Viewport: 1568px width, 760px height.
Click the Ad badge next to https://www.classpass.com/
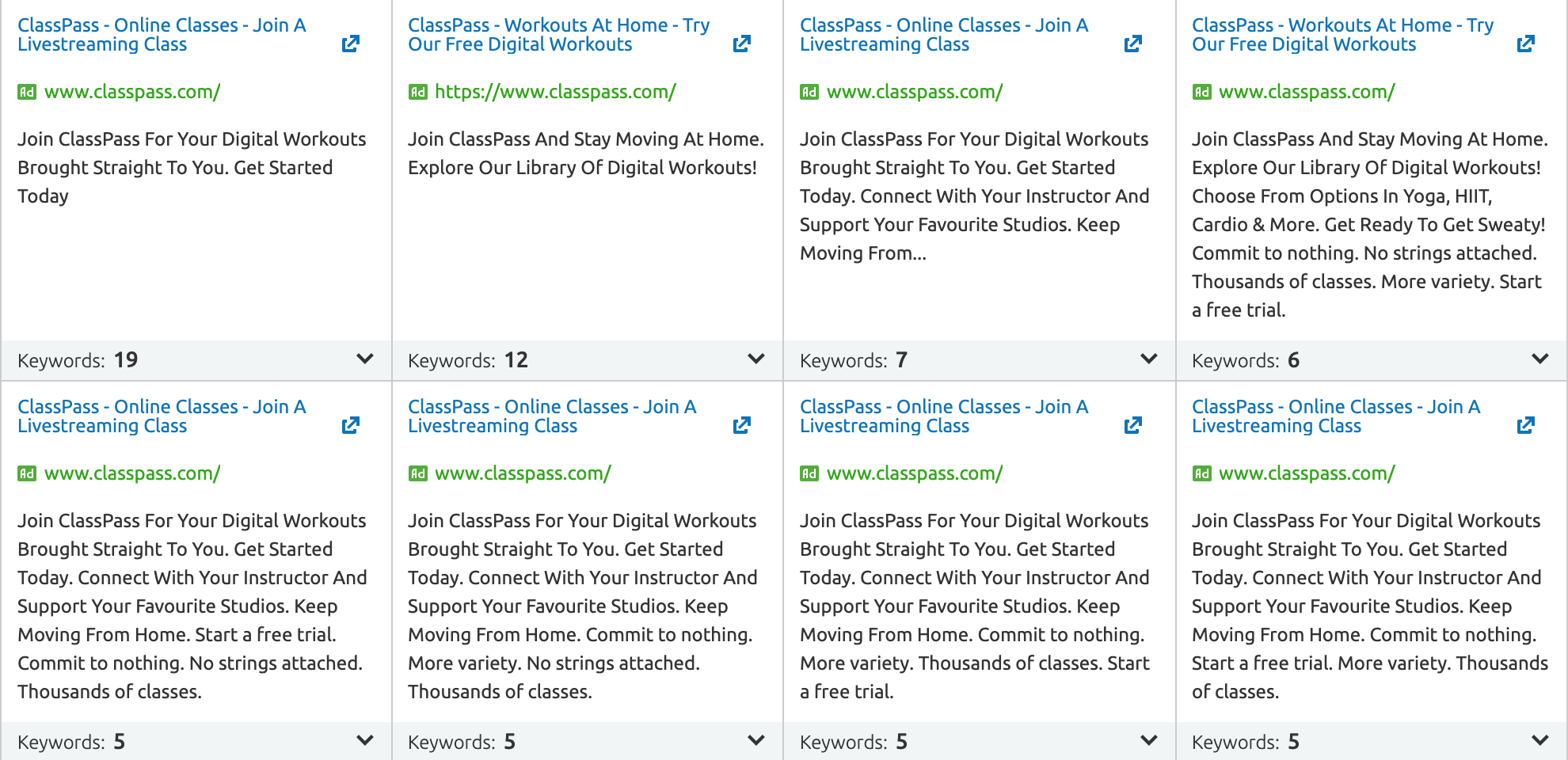point(417,92)
